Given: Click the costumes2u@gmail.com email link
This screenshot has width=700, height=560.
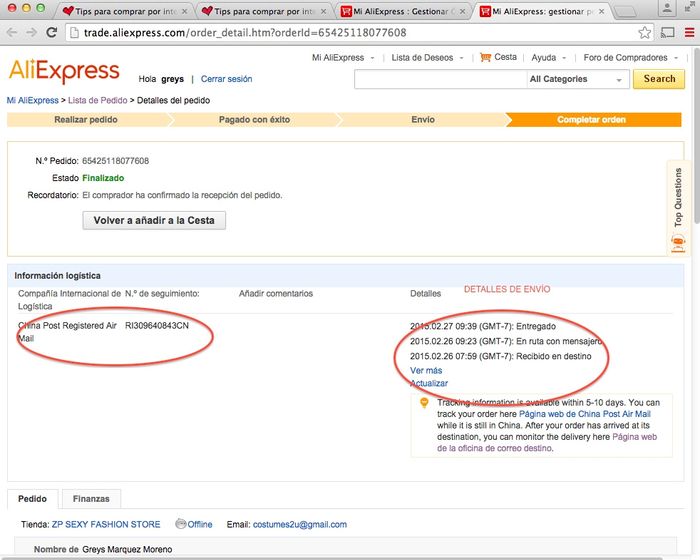Looking at the screenshot, I should point(300,524).
